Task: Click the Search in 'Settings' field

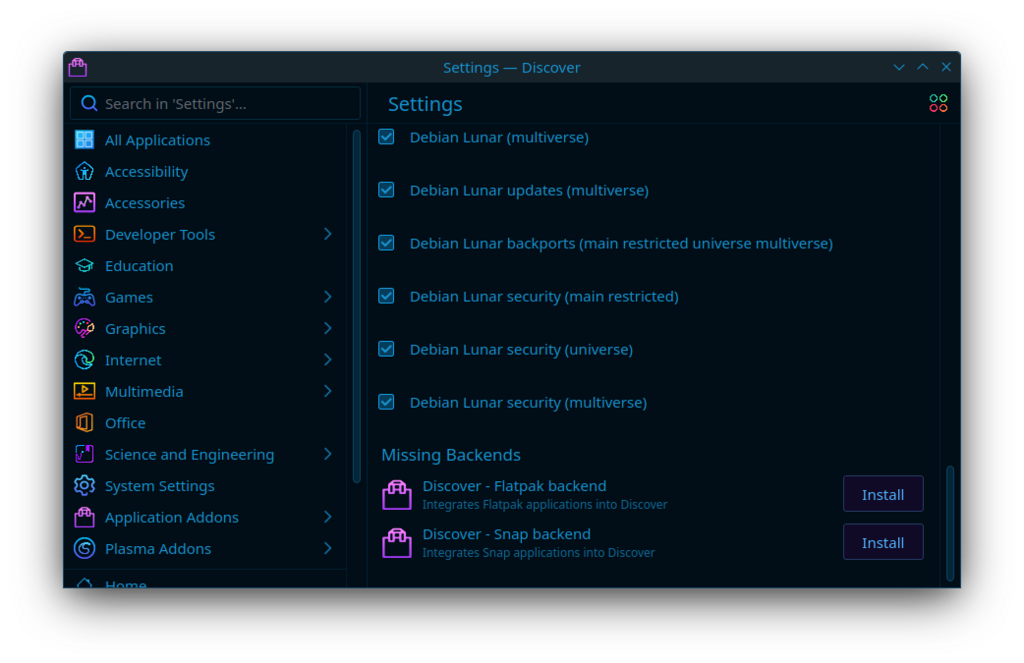Action: (x=215, y=104)
